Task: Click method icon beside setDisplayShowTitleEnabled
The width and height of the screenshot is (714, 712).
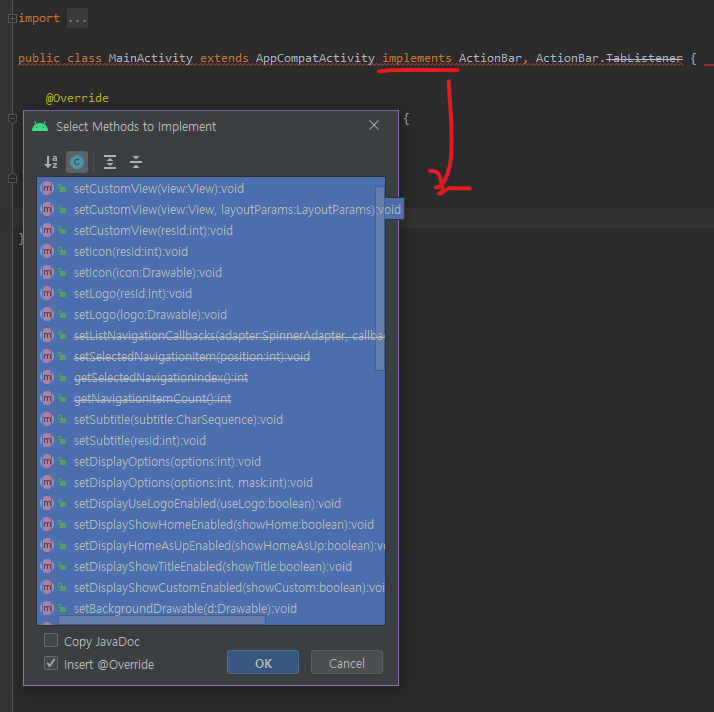Action: pos(47,566)
